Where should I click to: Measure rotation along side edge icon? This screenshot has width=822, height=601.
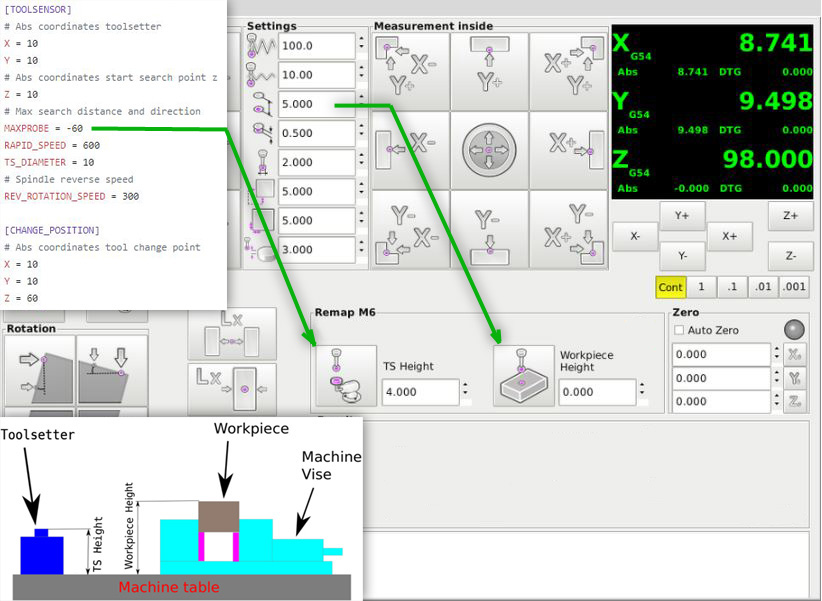[40, 373]
